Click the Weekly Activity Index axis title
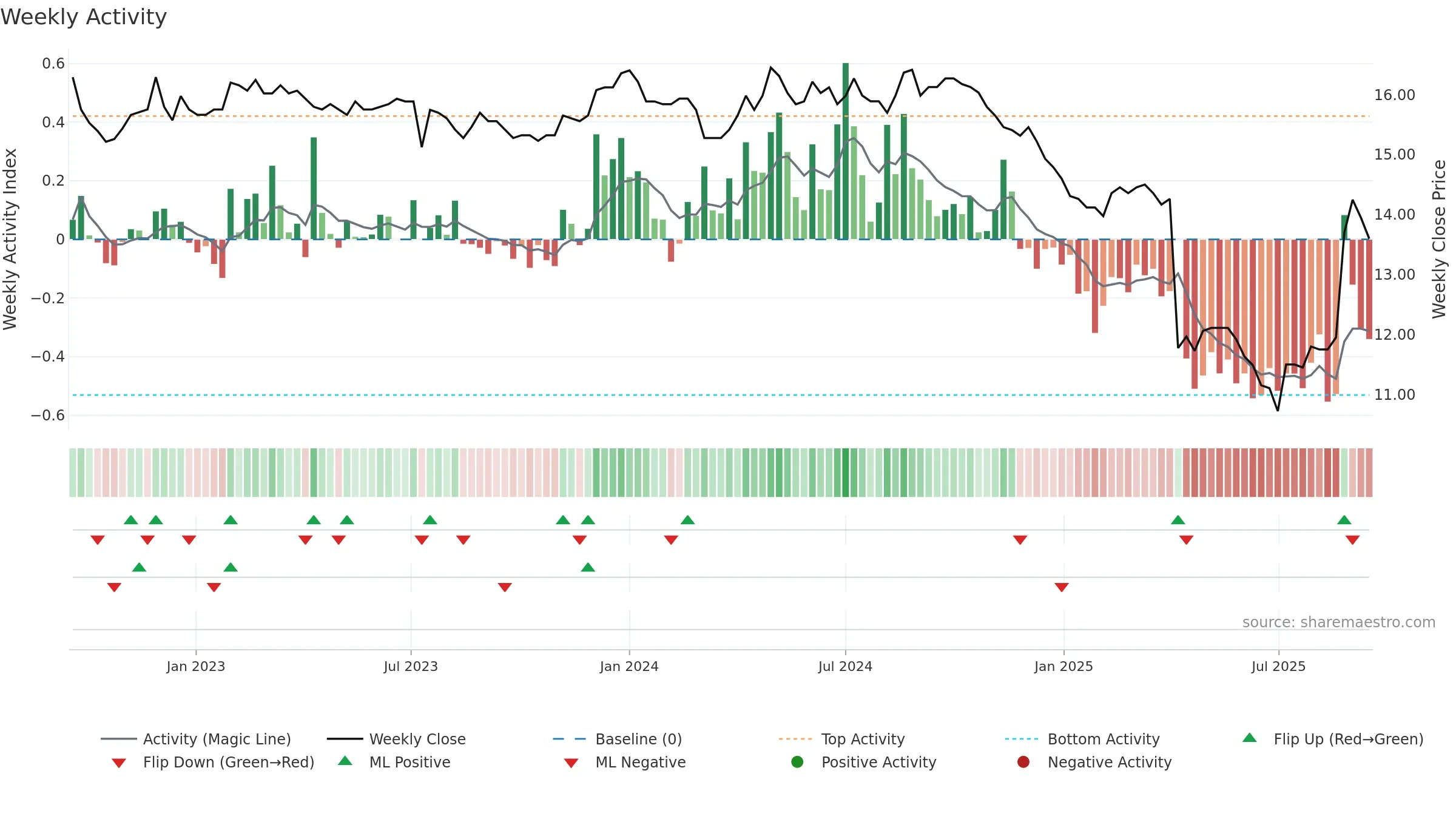1456x819 pixels. [x=10, y=239]
